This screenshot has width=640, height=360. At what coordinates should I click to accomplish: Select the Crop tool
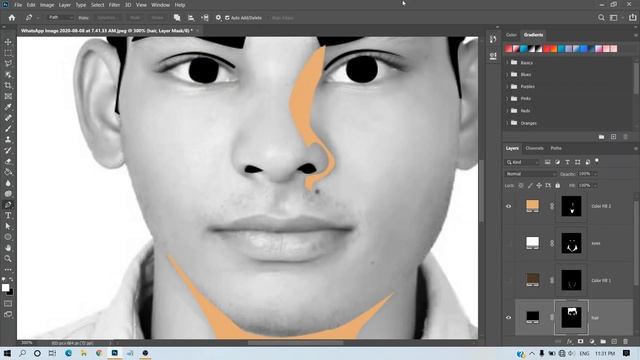click(x=8, y=85)
